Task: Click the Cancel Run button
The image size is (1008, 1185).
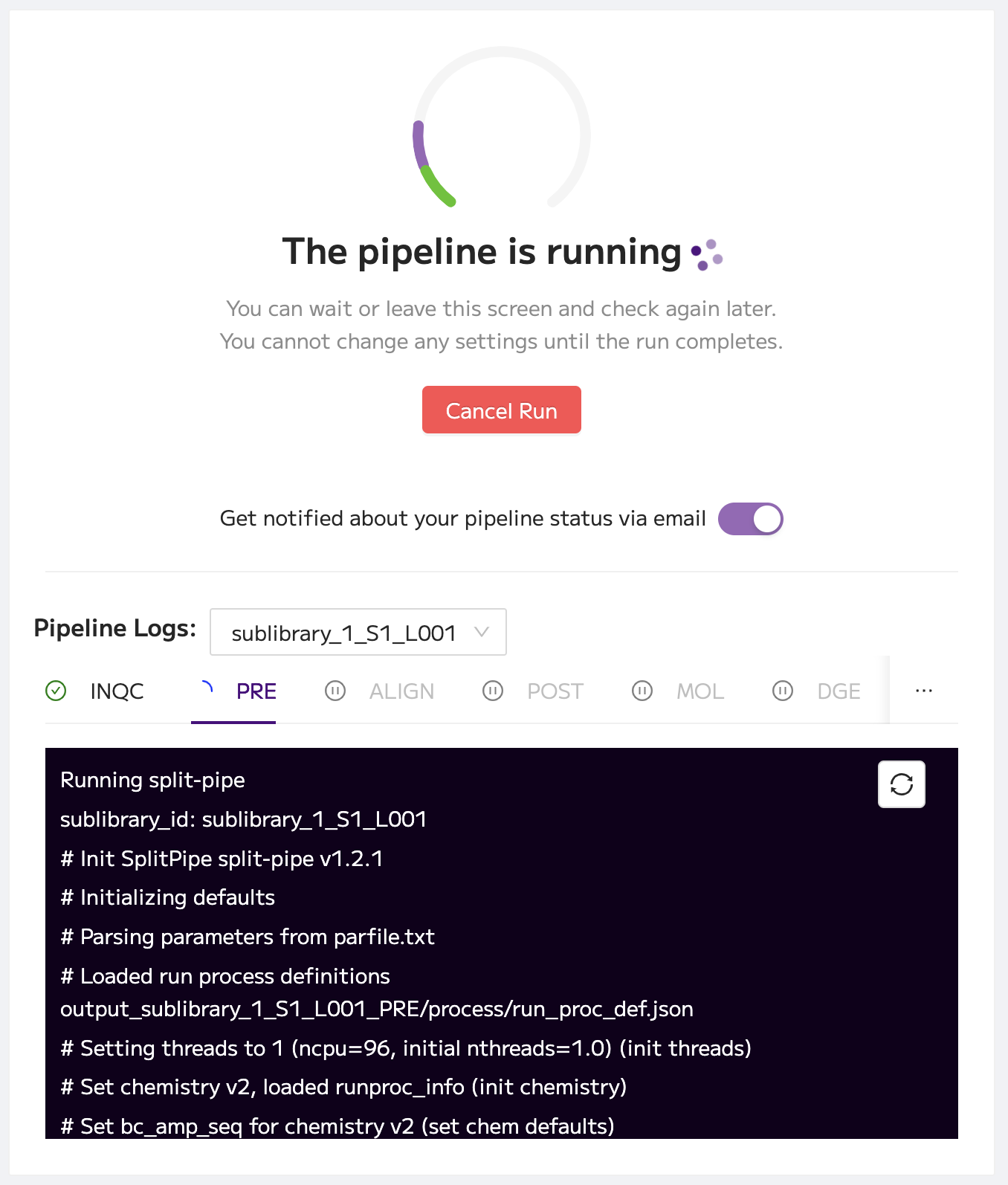Action: click(x=502, y=410)
